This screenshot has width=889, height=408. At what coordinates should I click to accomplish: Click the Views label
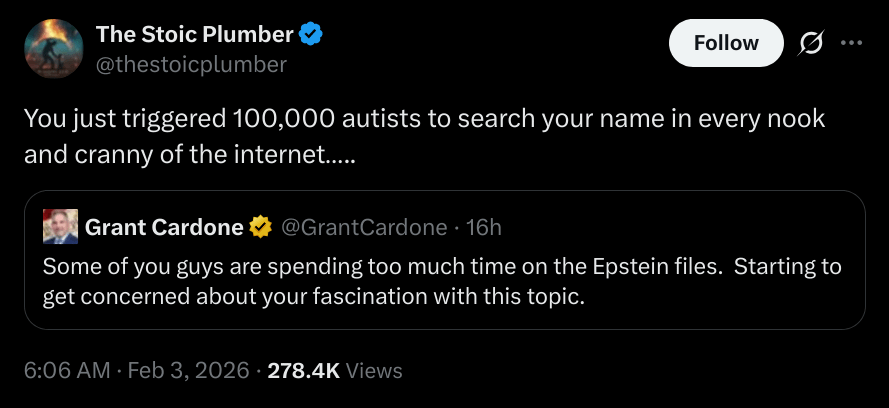tap(375, 370)
